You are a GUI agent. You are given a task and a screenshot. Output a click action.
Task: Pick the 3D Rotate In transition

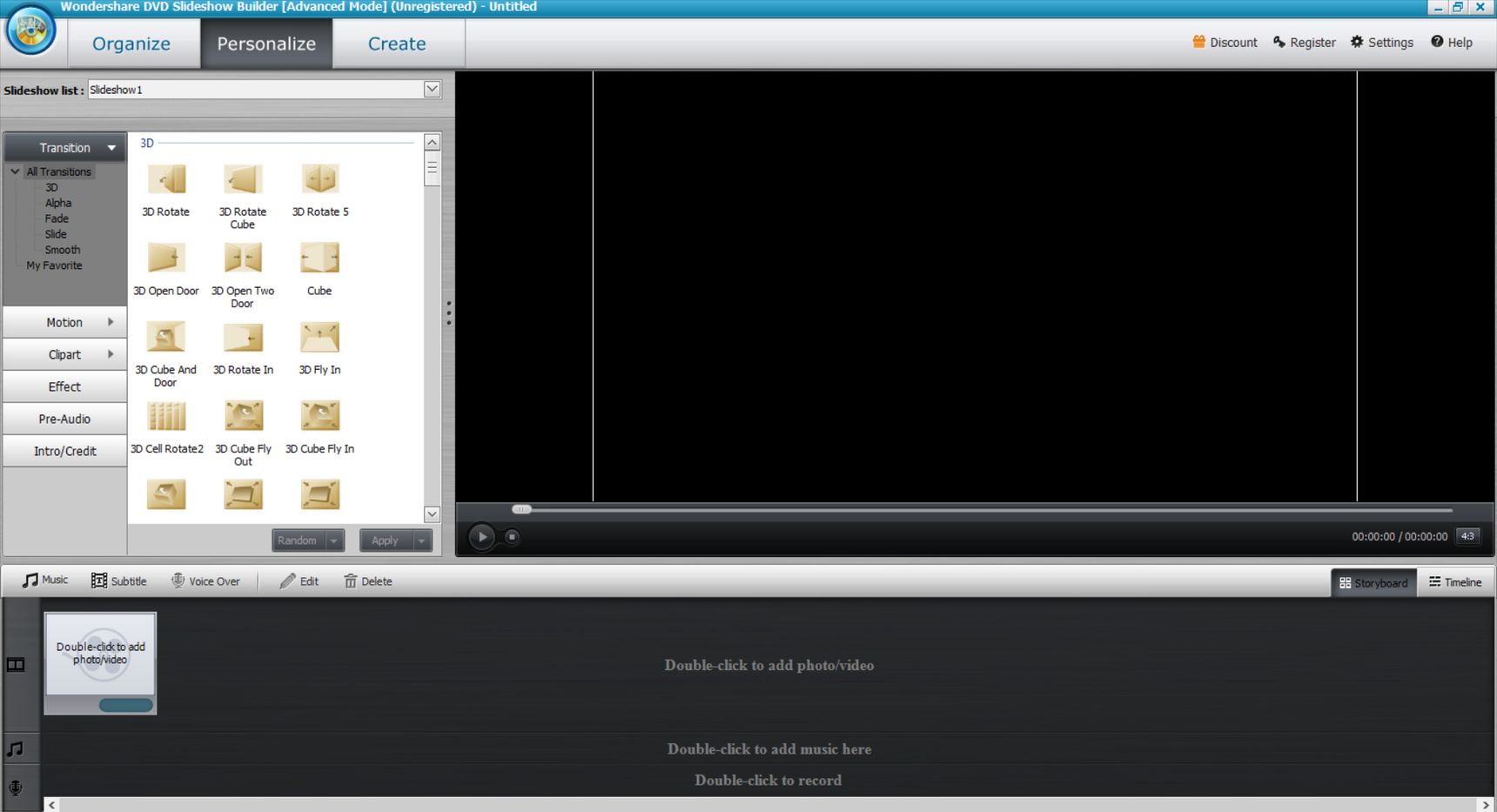243,338
